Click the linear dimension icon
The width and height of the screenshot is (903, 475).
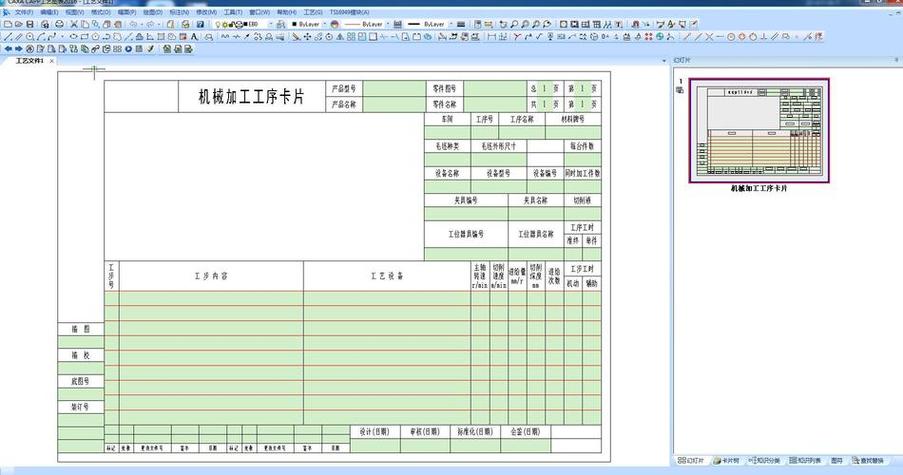coord(492,36)
